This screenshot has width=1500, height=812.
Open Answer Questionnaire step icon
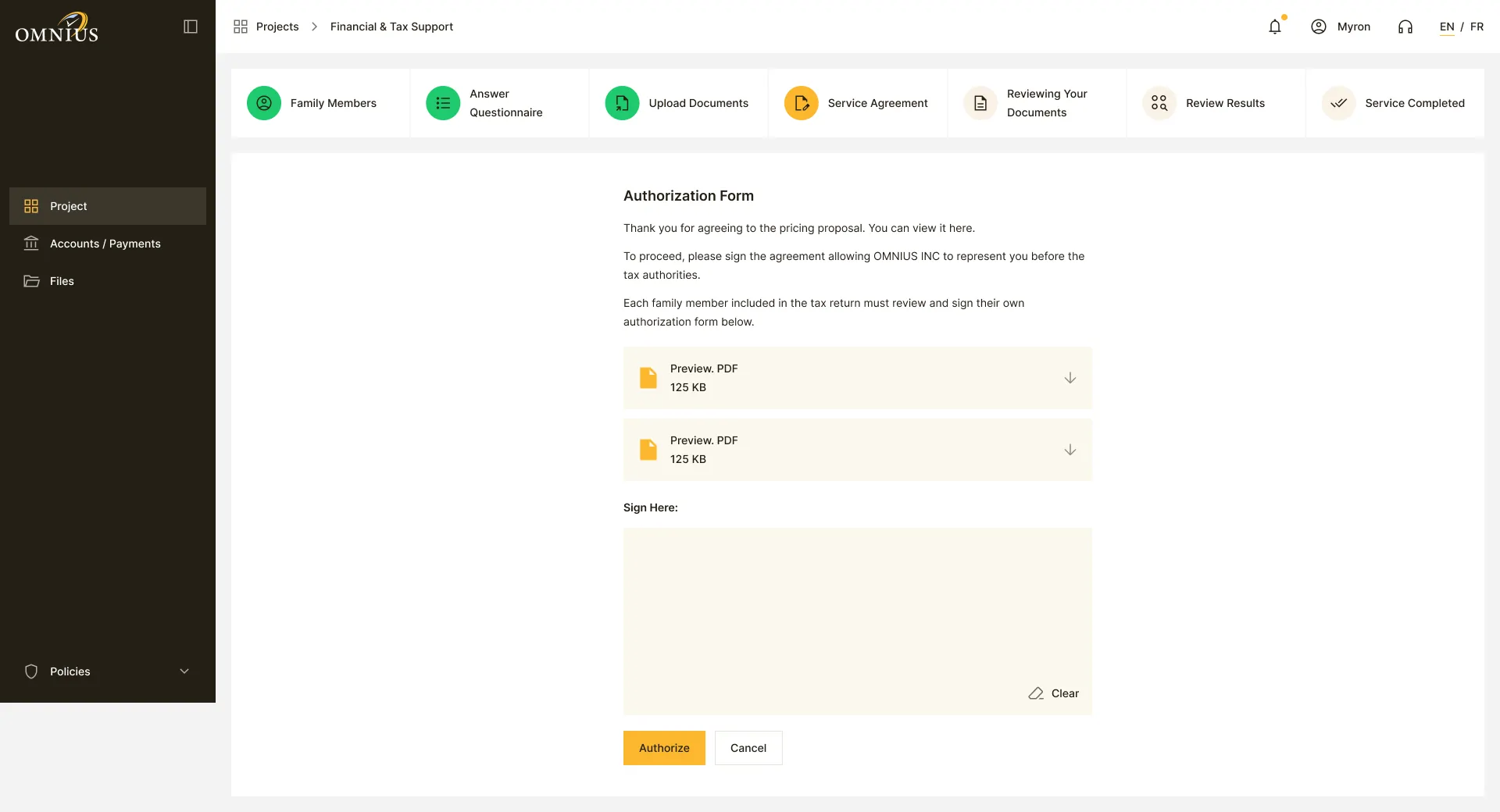tap(443, 103)
